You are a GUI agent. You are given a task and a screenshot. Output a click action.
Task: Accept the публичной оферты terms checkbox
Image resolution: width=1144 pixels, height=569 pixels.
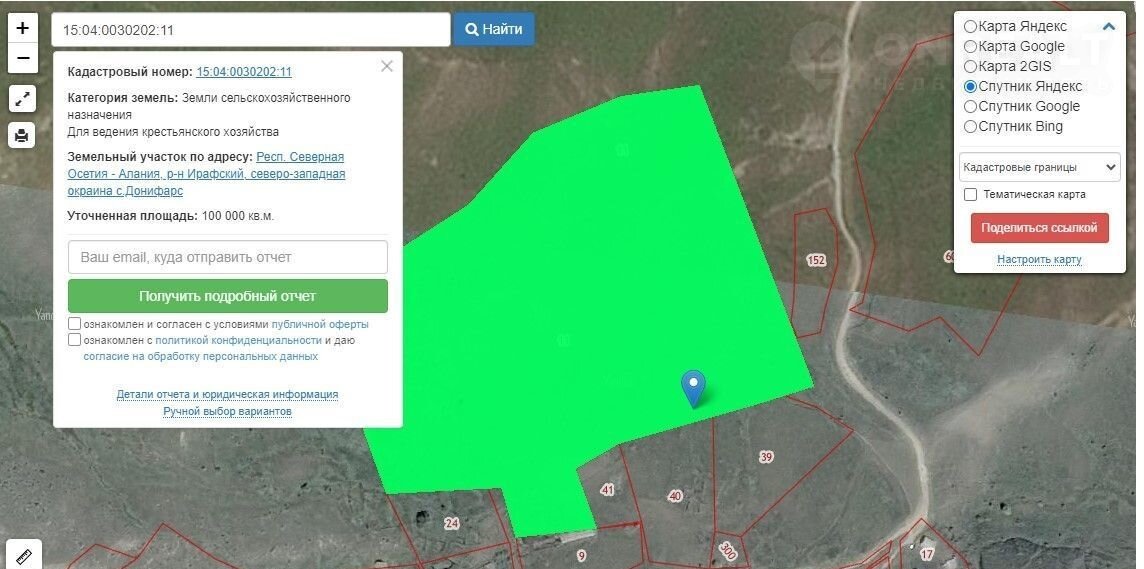tap(75, 324)
